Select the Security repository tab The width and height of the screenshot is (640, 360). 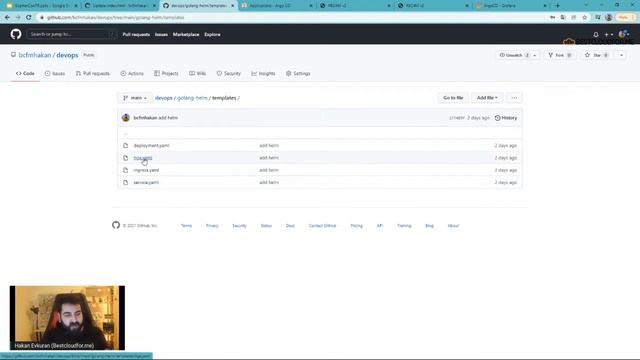click(x=229, y=73)
